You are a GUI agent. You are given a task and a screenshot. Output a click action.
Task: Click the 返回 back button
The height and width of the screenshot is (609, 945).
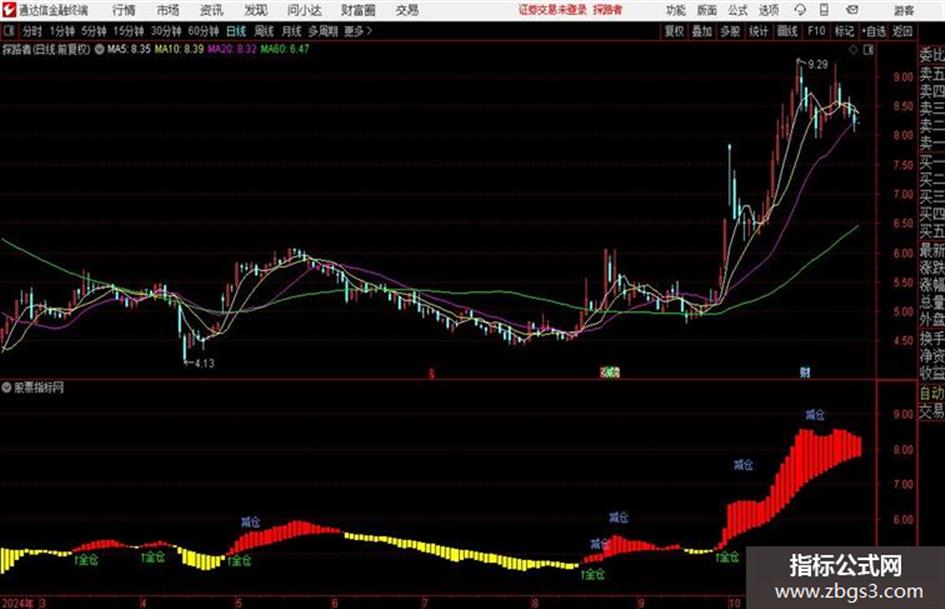902,31
